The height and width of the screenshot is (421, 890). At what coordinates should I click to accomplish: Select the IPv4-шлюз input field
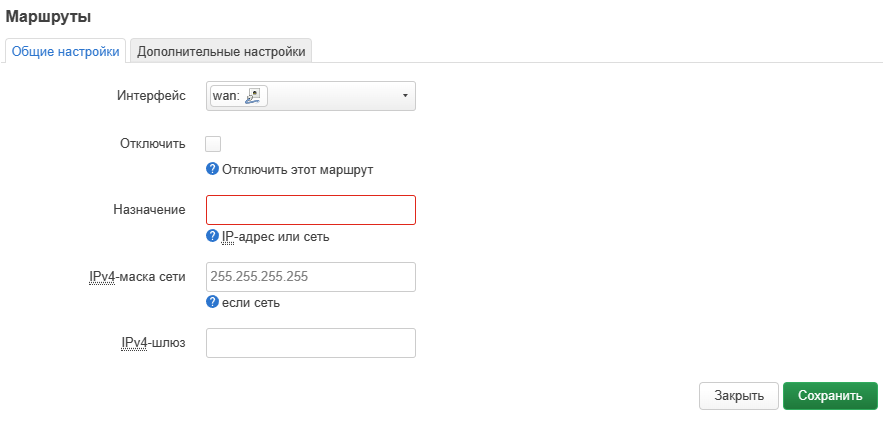coord(310,343)
